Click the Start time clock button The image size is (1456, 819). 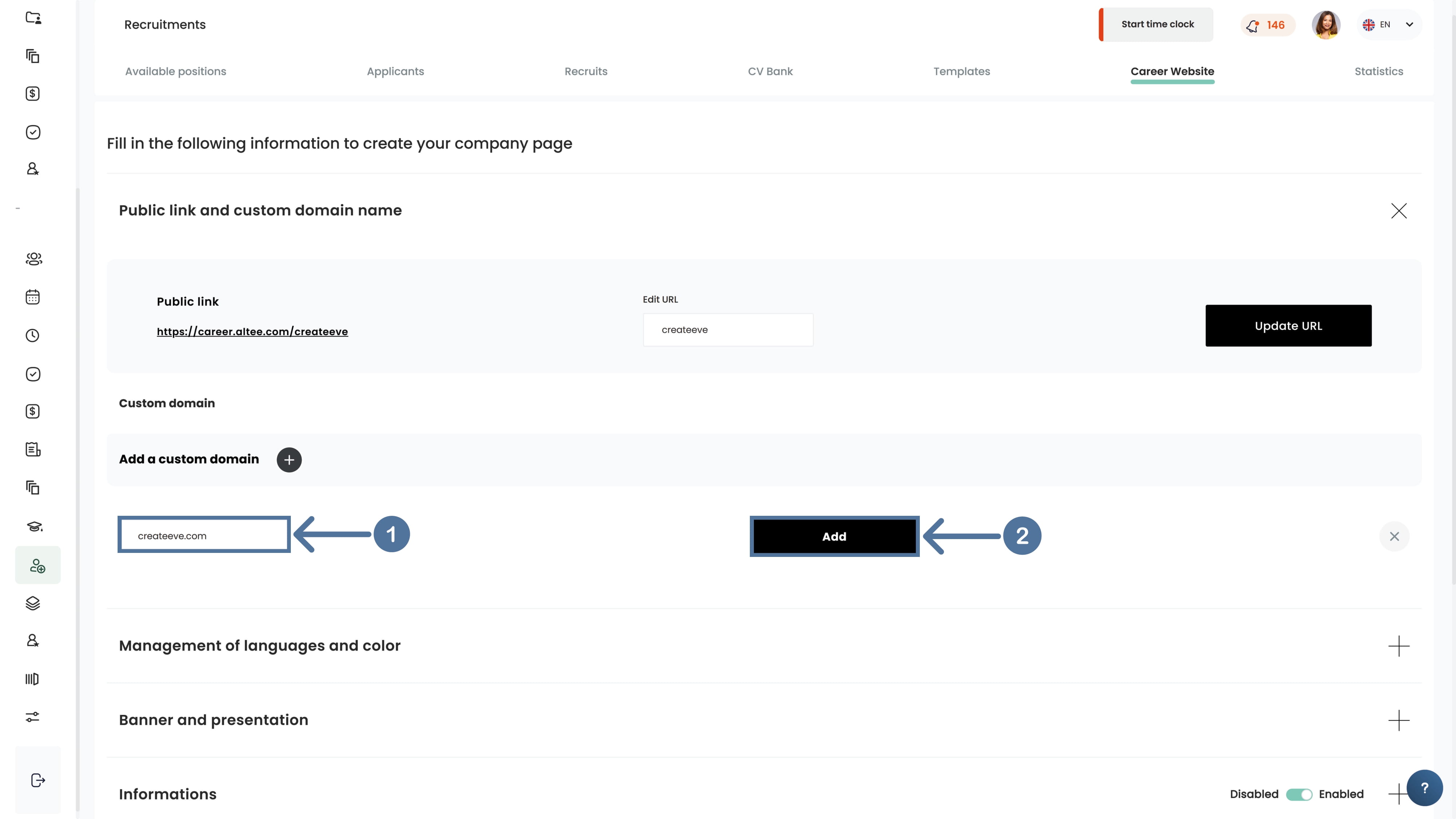coord(1156,24)
